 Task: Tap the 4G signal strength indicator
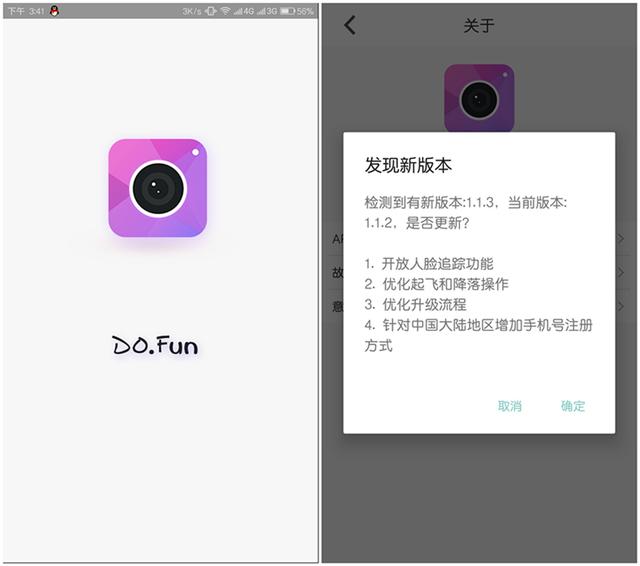244,11
